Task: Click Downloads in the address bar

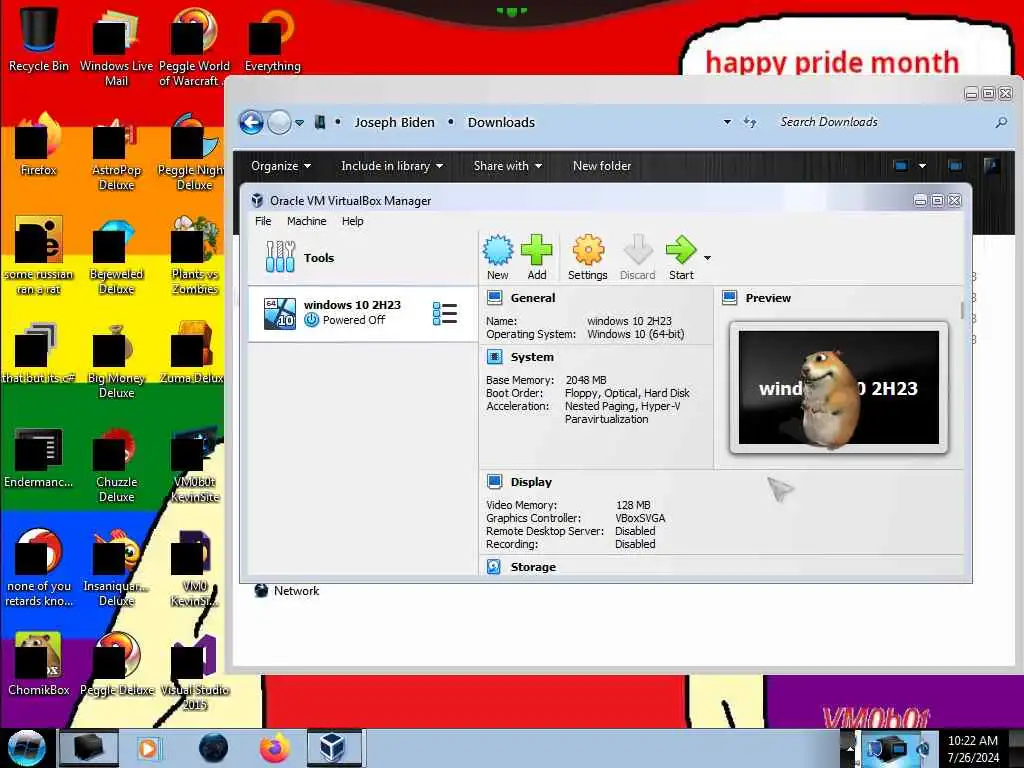Action: click(501, 122)
